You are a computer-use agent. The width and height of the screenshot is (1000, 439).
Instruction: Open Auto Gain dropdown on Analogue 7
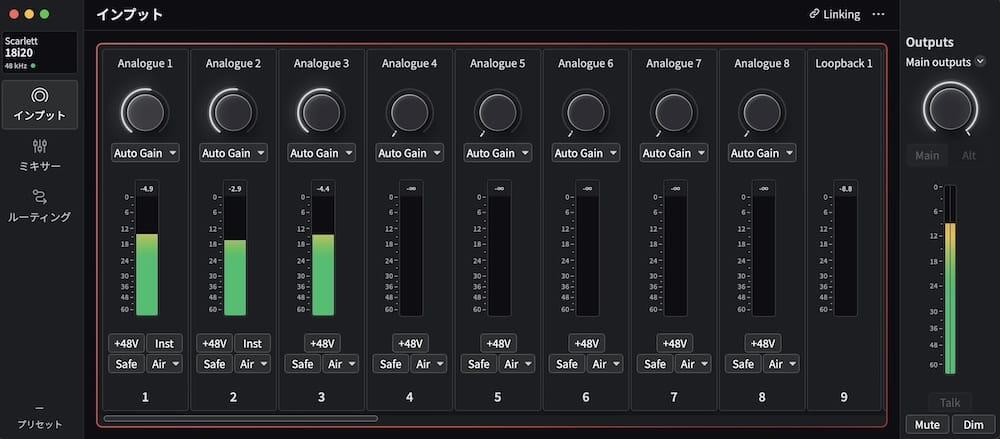point(673,153)
